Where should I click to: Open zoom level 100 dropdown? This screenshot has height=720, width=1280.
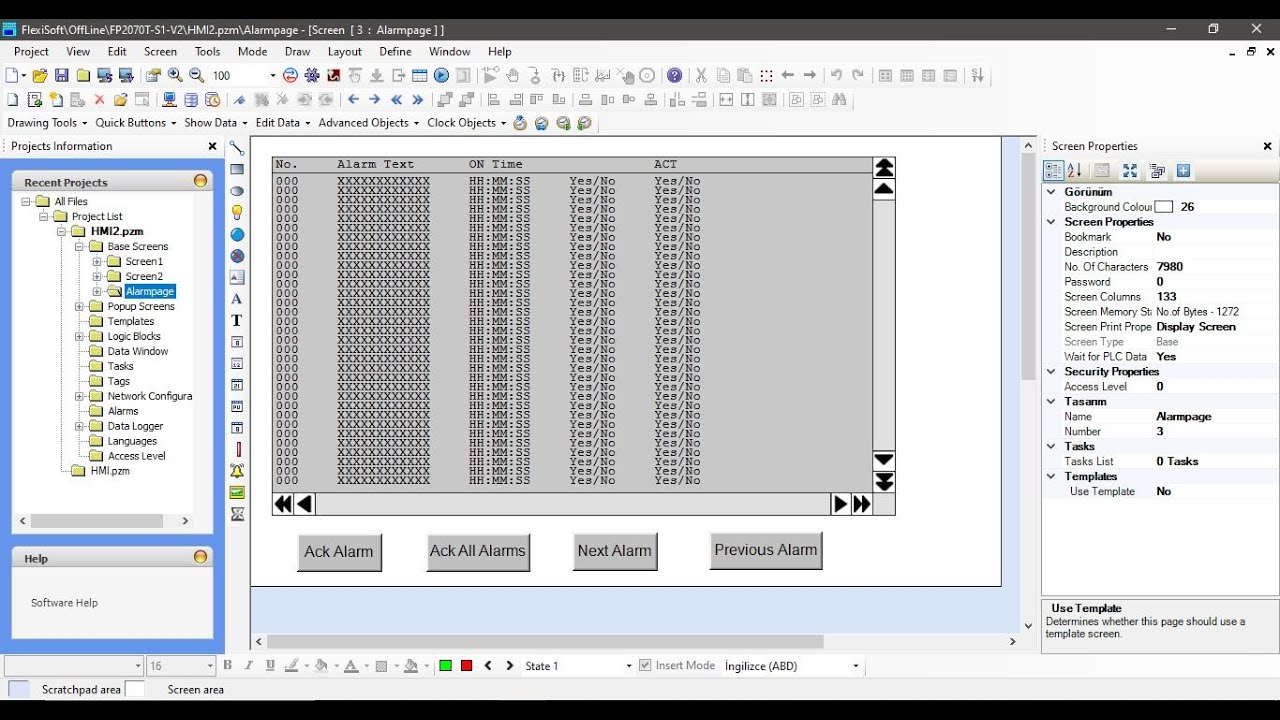click(271, 75)
